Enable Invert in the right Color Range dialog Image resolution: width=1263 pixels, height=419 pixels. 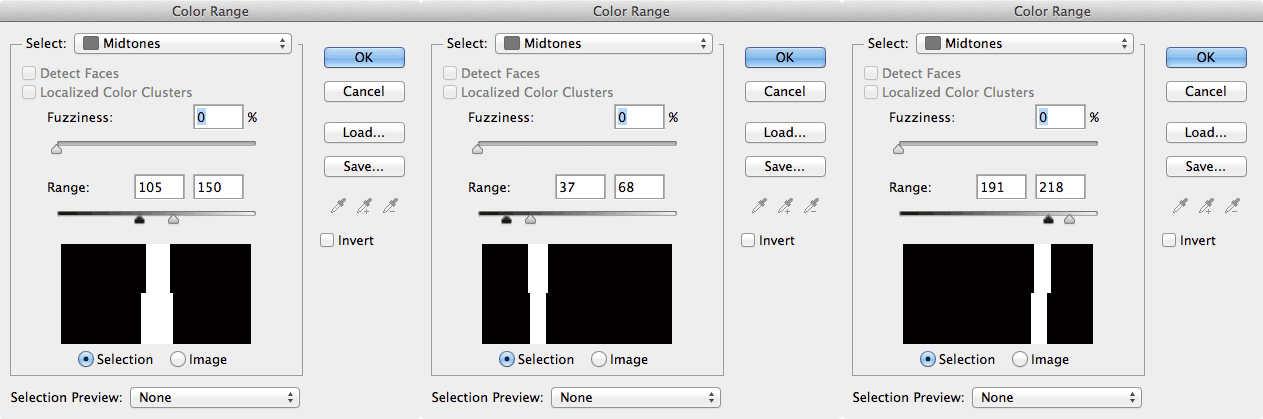pyautogui.click(x=1169, y=240)
